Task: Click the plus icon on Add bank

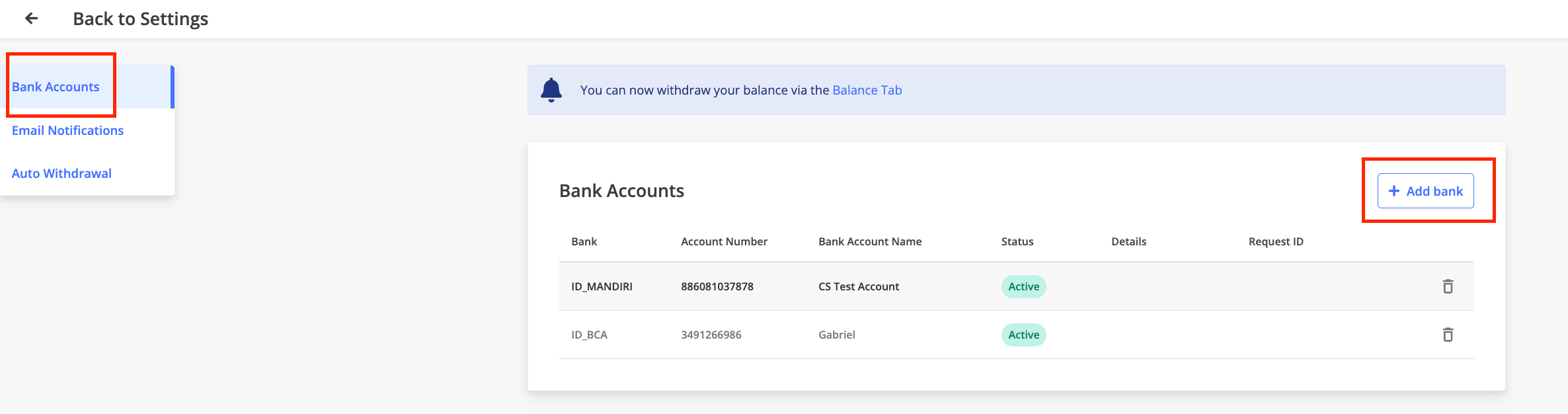Action: tap(1394, 191)
